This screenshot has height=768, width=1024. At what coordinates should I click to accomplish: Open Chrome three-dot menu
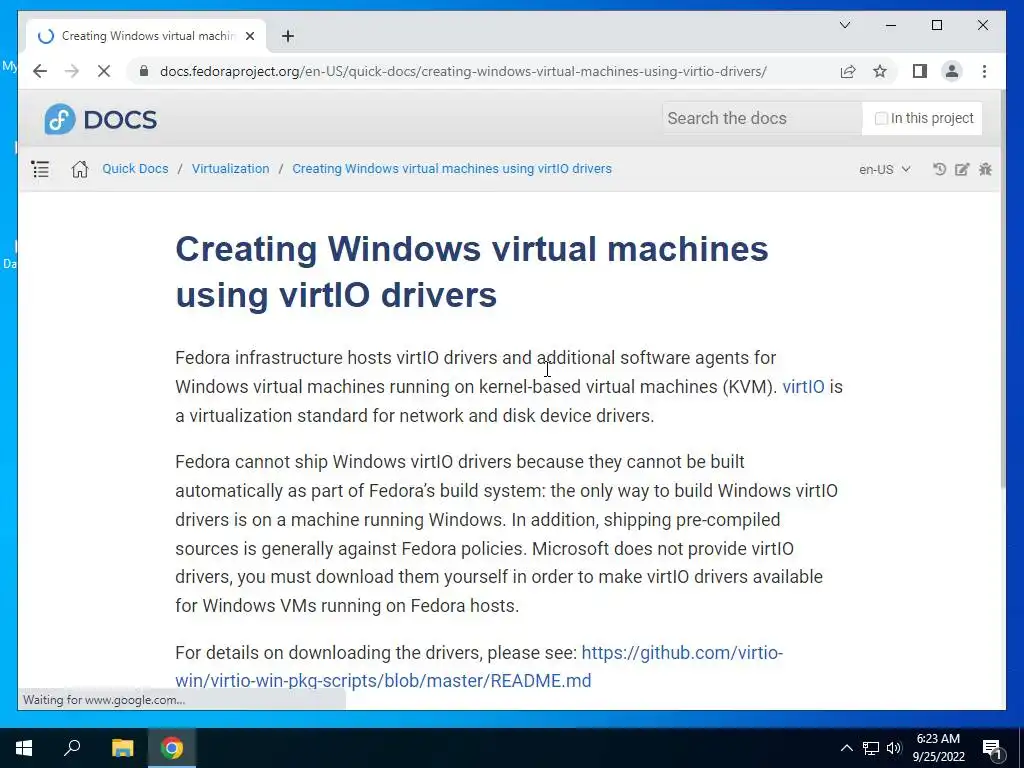pyautogui.click(x=984, y=71)
